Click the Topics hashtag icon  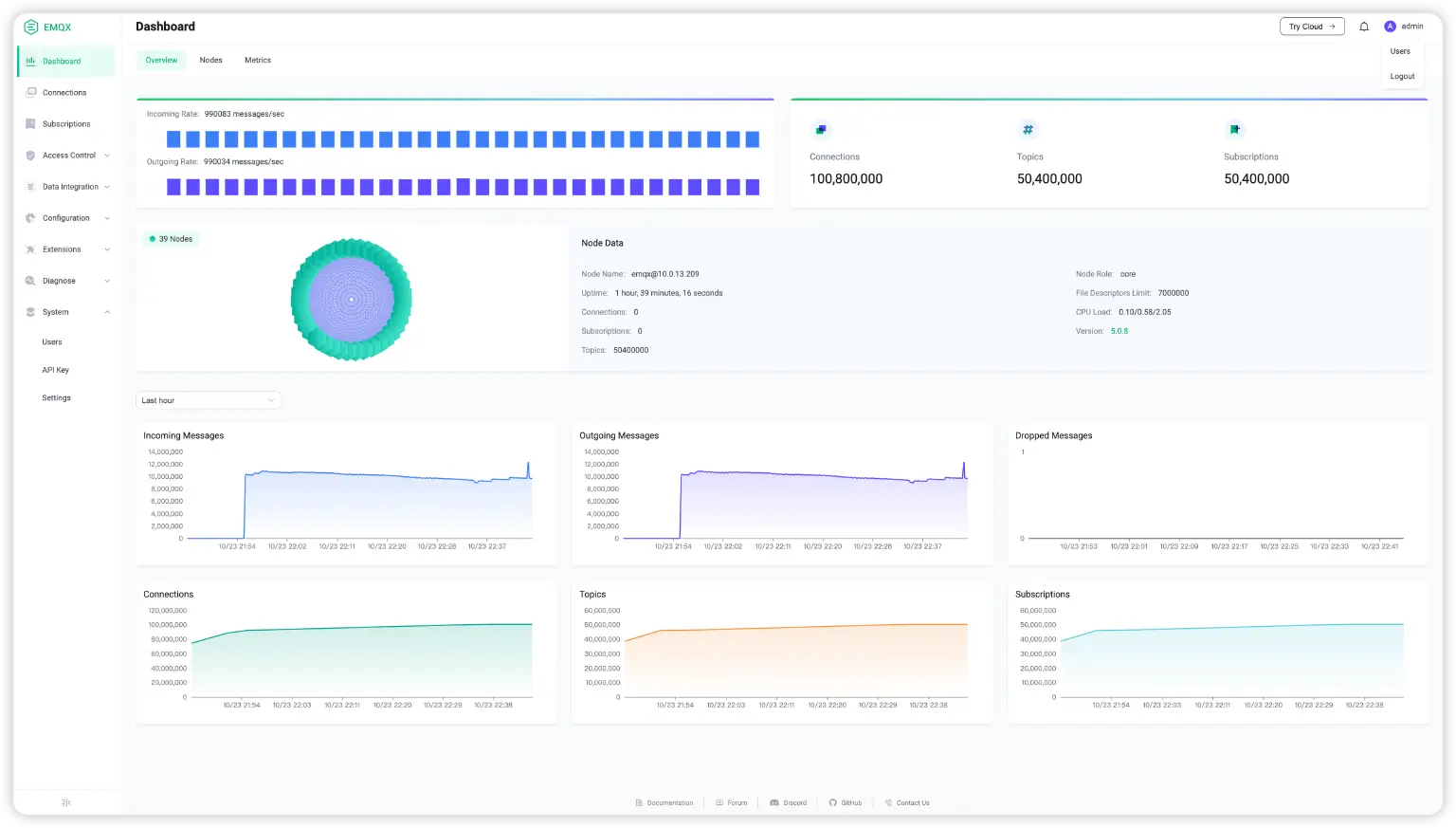tap(1028, 129)
